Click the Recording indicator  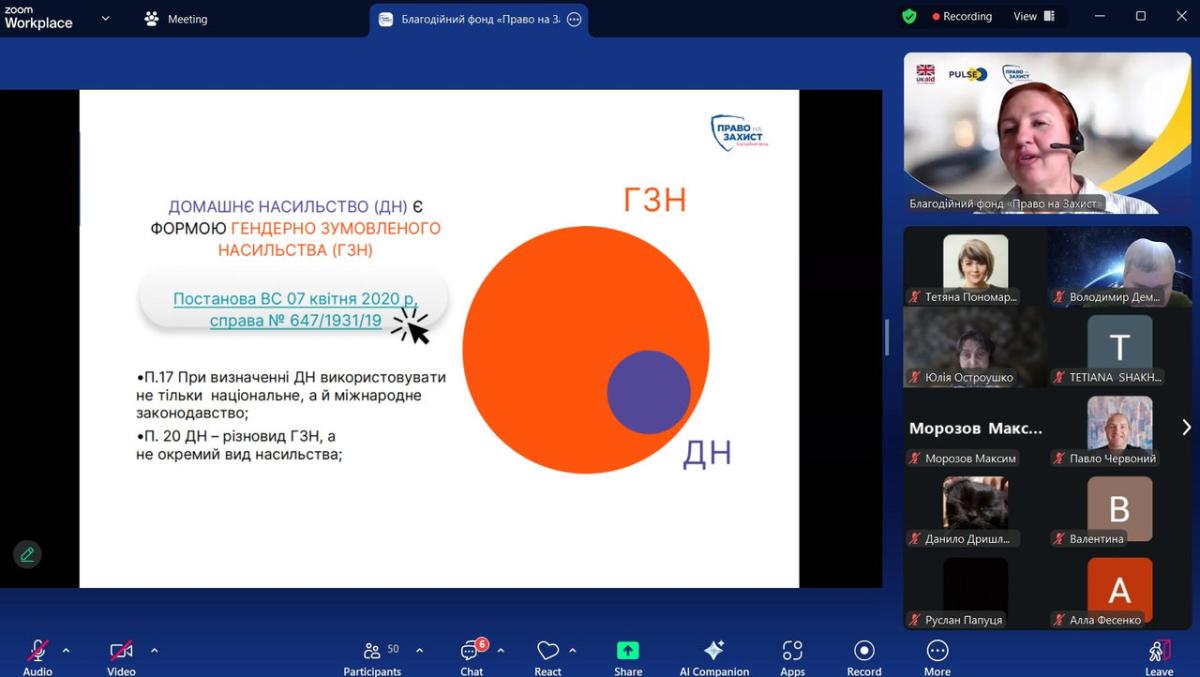tap(962, 16)
